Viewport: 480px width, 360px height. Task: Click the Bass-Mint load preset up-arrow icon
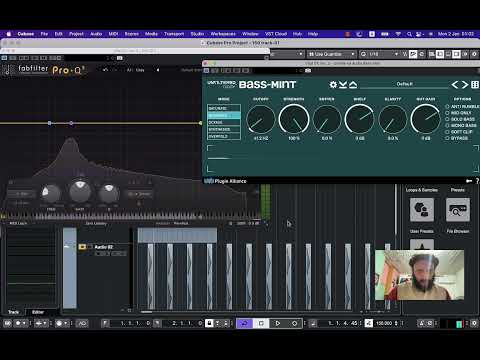353,85
